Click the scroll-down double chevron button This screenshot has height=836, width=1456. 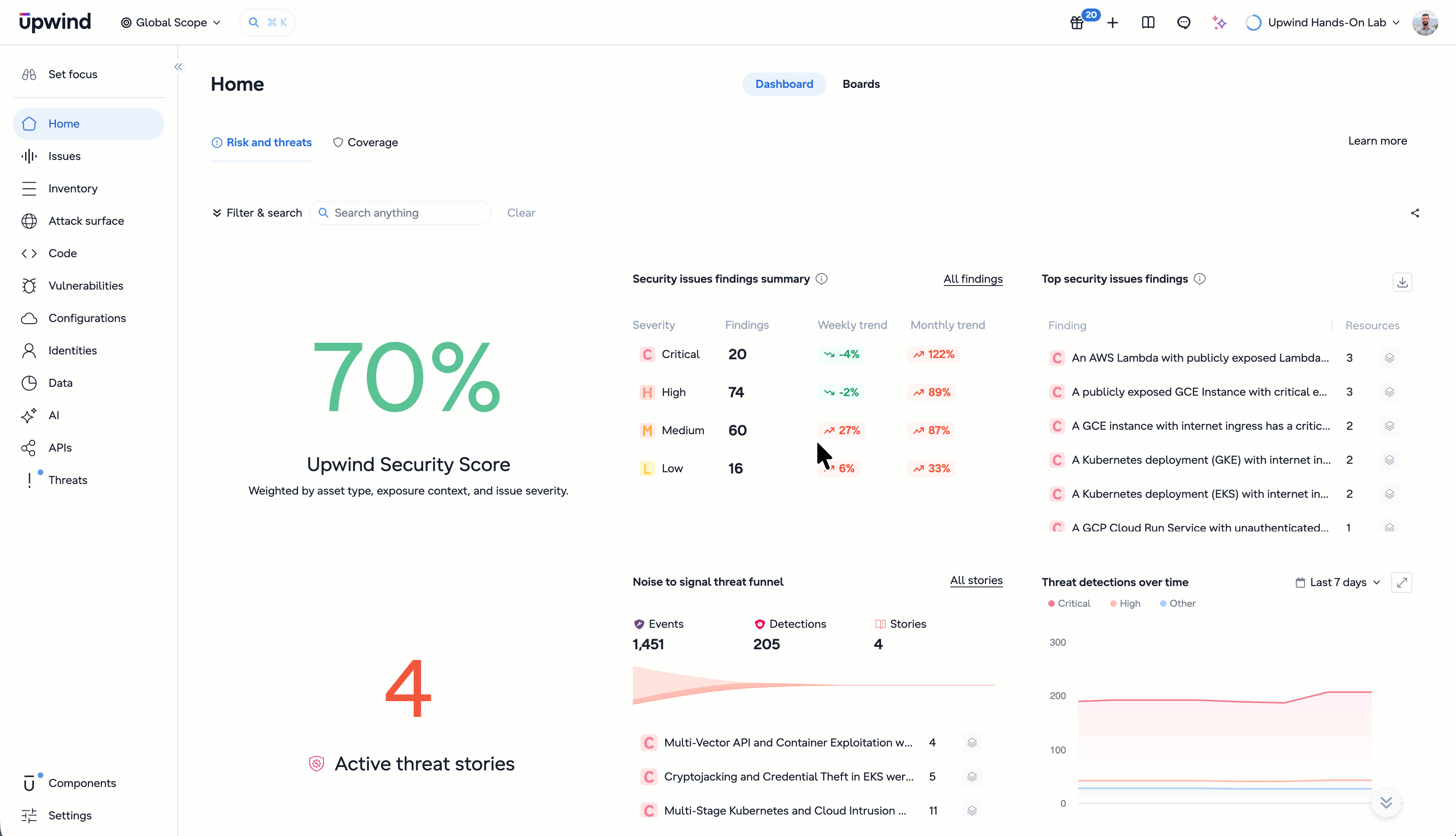pos(1386,802)
